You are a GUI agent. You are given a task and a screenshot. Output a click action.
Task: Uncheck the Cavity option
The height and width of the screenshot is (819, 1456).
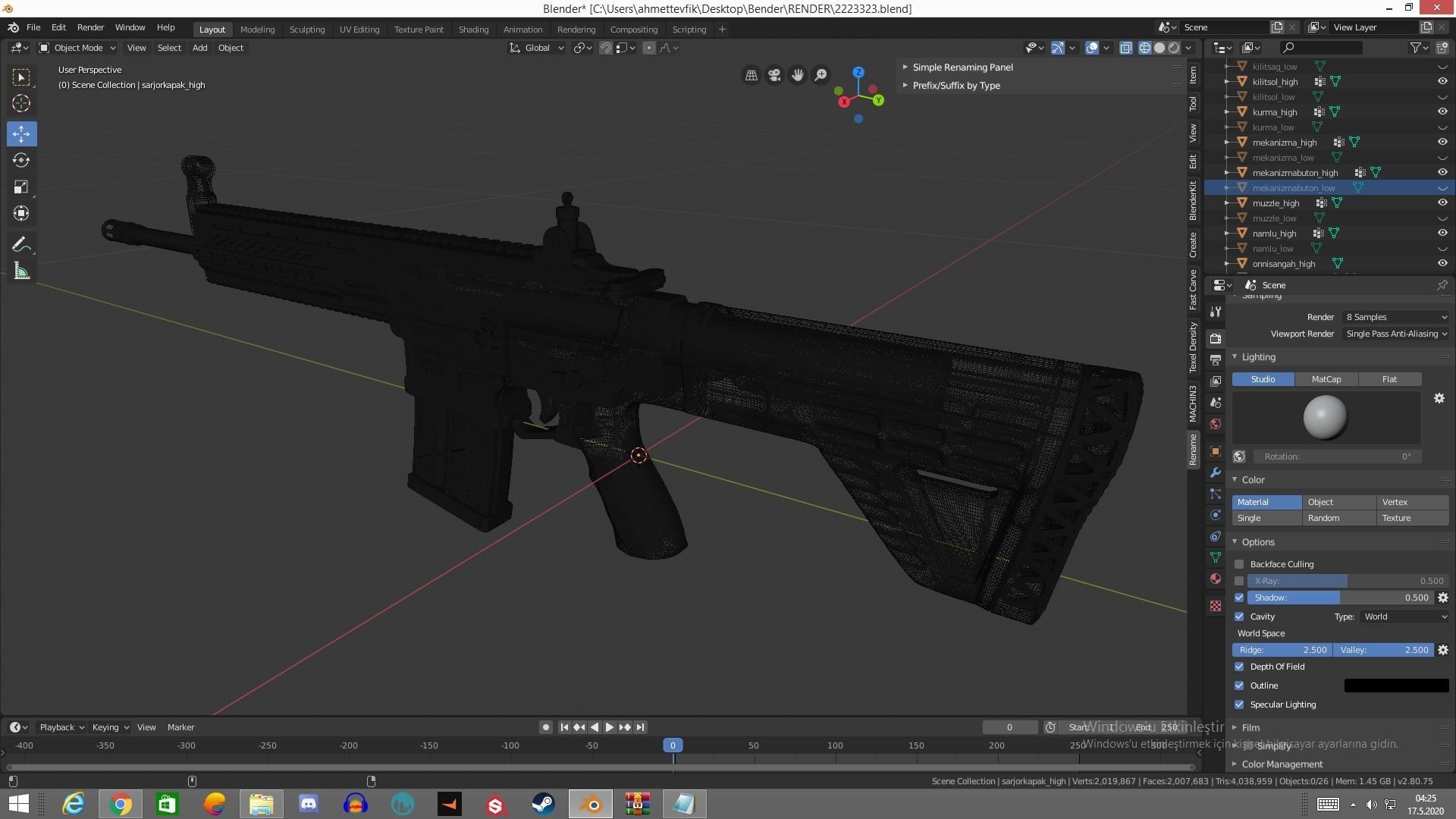click(x=1239, y=617)
